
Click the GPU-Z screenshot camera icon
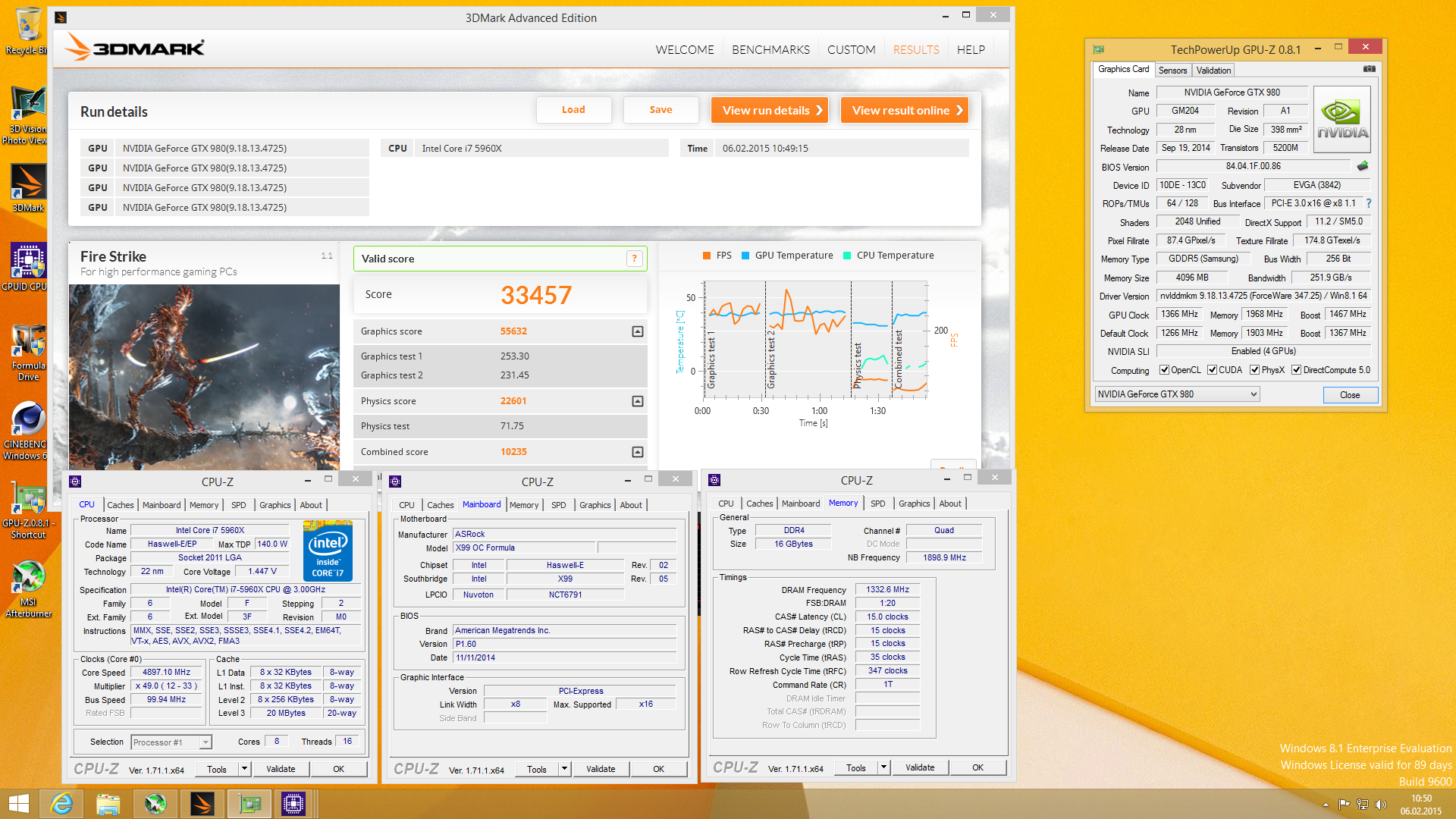pos(1369,69)
